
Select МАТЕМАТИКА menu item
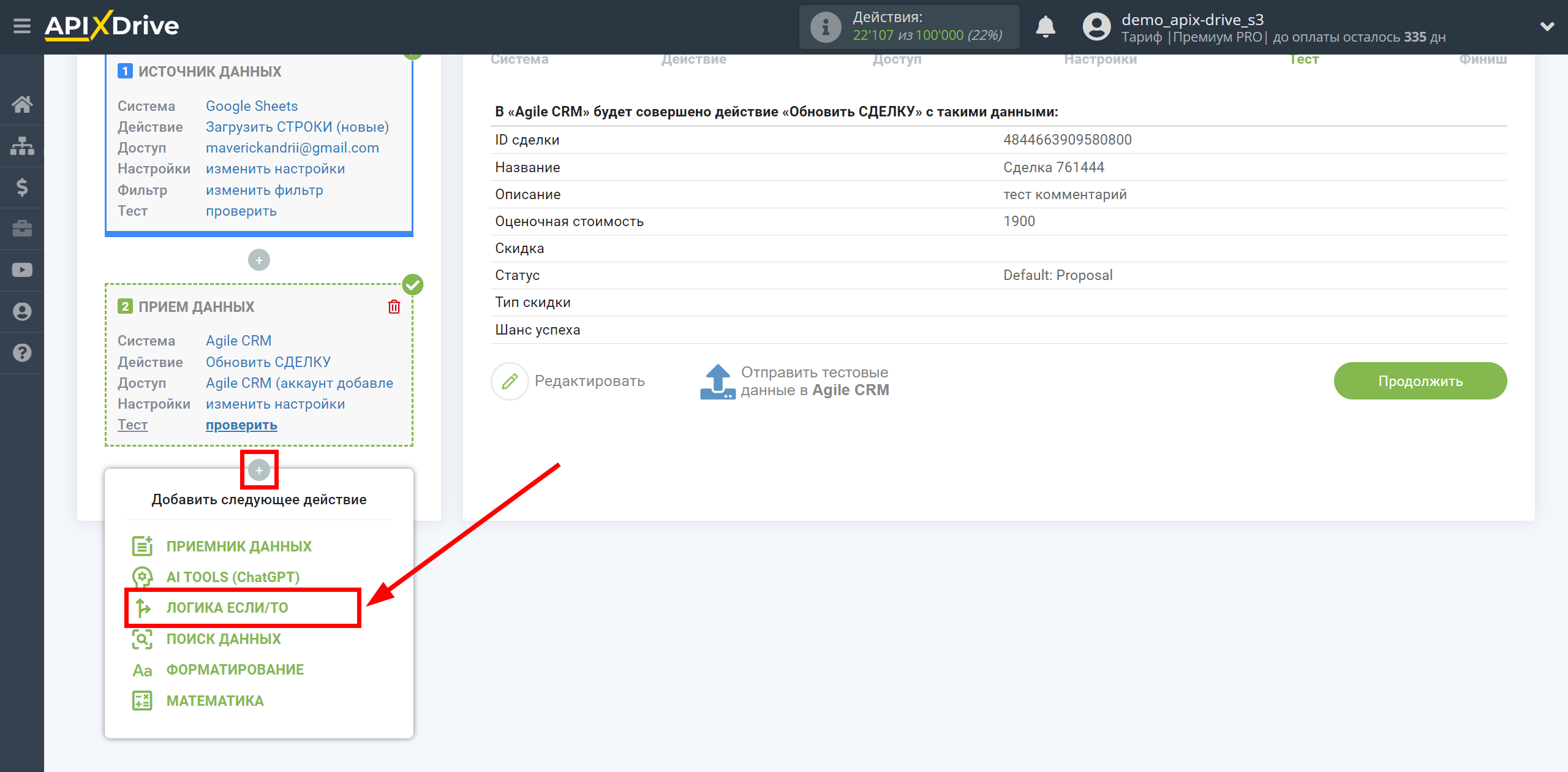[x=215, y=701]
